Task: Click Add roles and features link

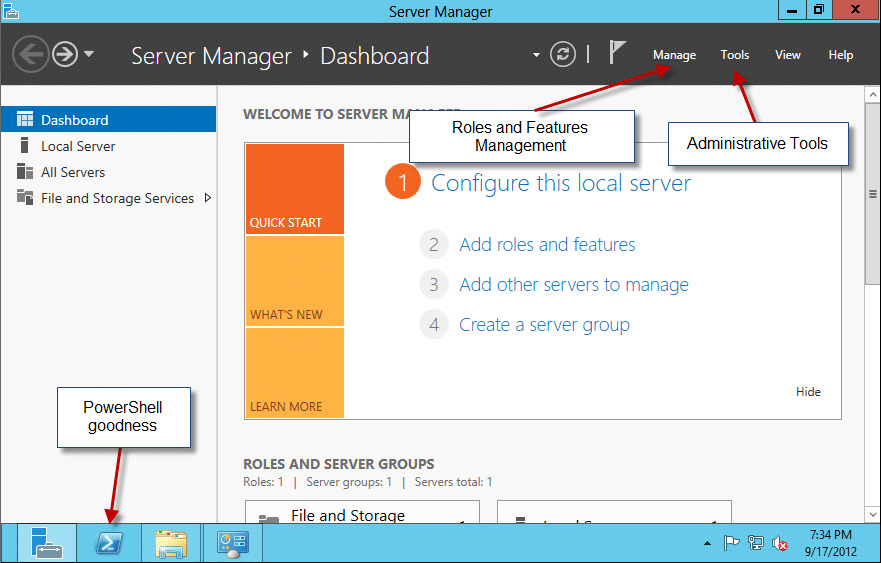Action: (x=547, y=245)
